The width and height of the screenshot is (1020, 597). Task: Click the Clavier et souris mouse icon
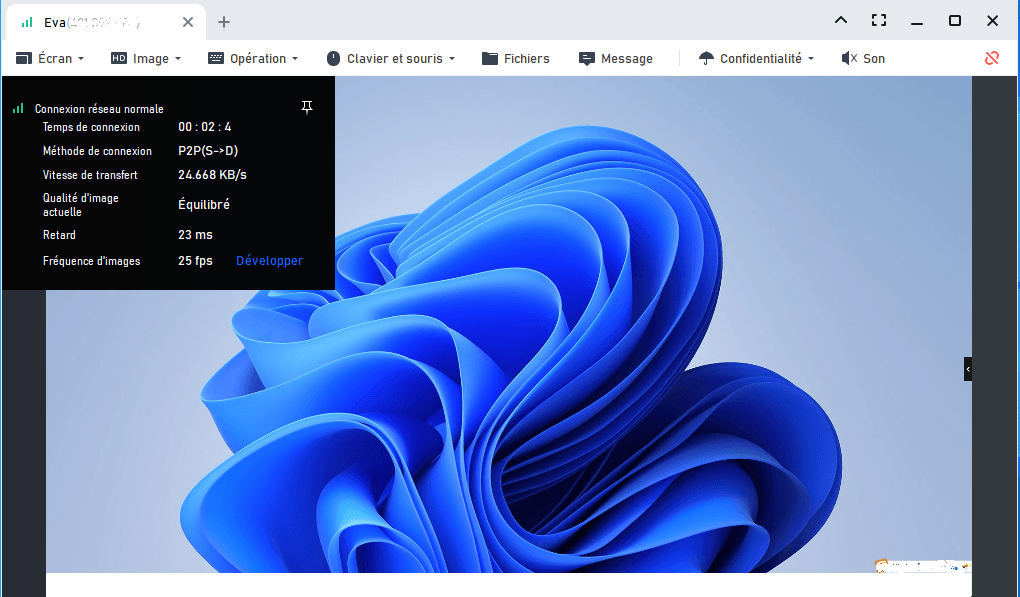point(333,59)
